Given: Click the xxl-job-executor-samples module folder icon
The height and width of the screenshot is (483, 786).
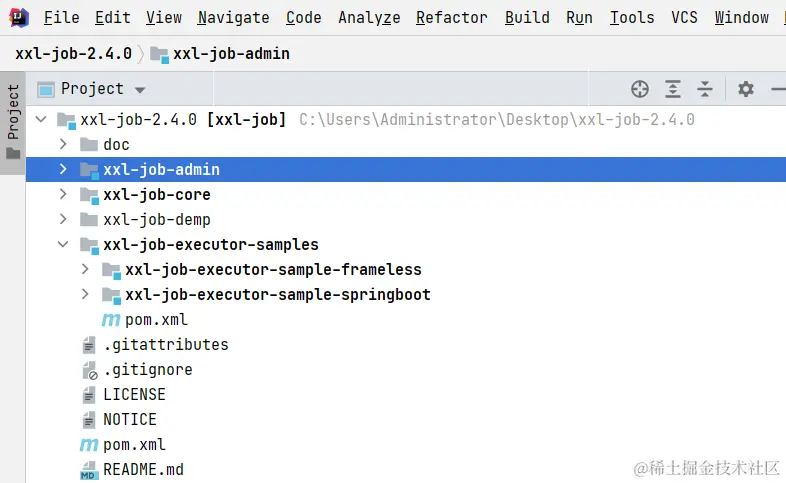Looking at the screenshot, I should [x=89, y=246].
